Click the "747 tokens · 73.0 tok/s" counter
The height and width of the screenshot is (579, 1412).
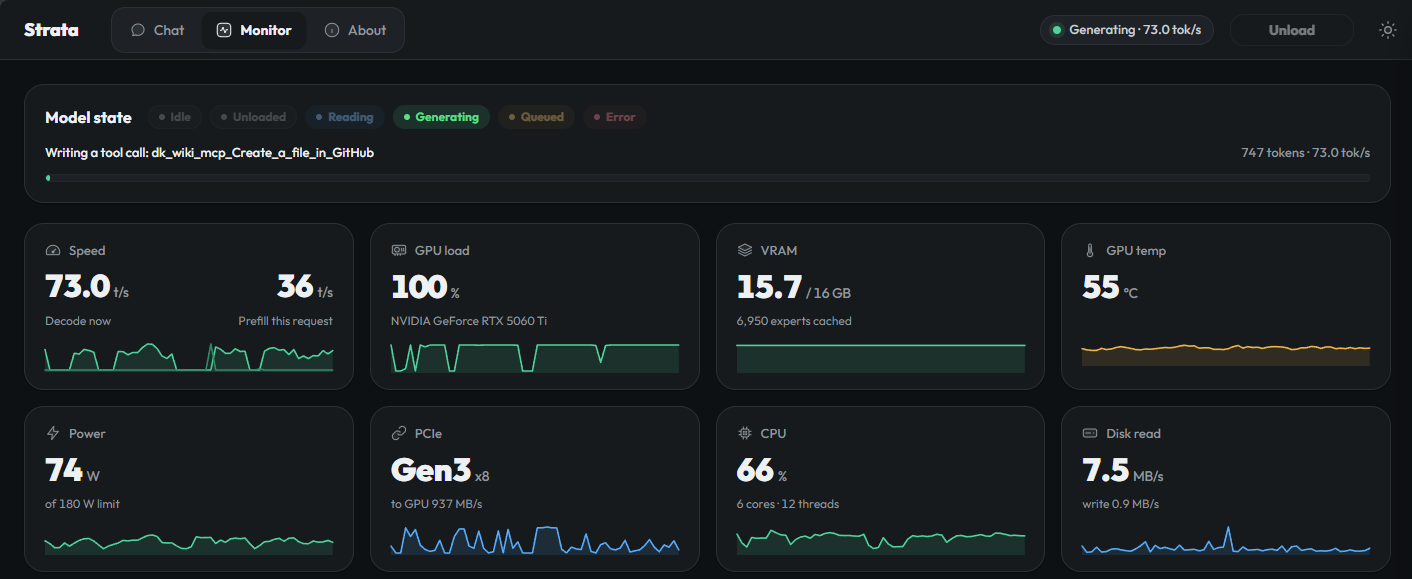tap(1306, 153)
